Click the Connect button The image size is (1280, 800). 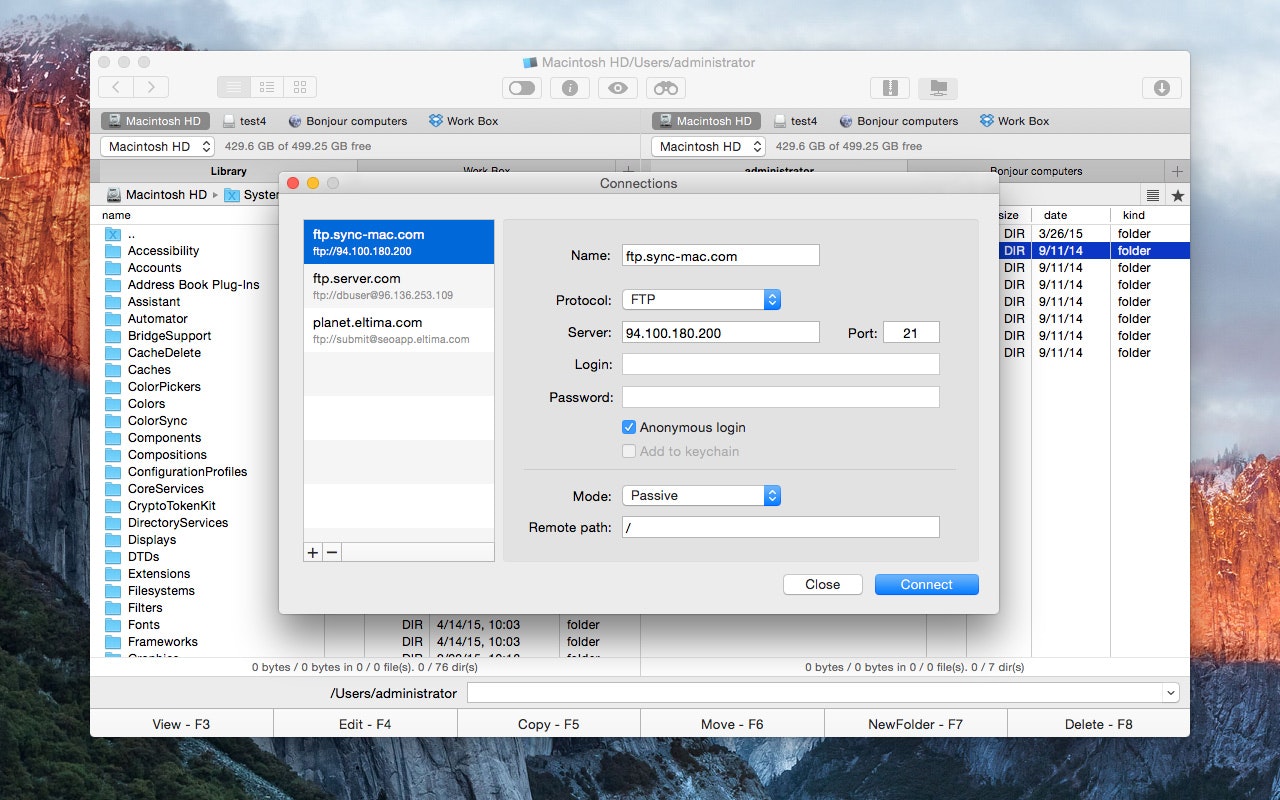point(926,584)
